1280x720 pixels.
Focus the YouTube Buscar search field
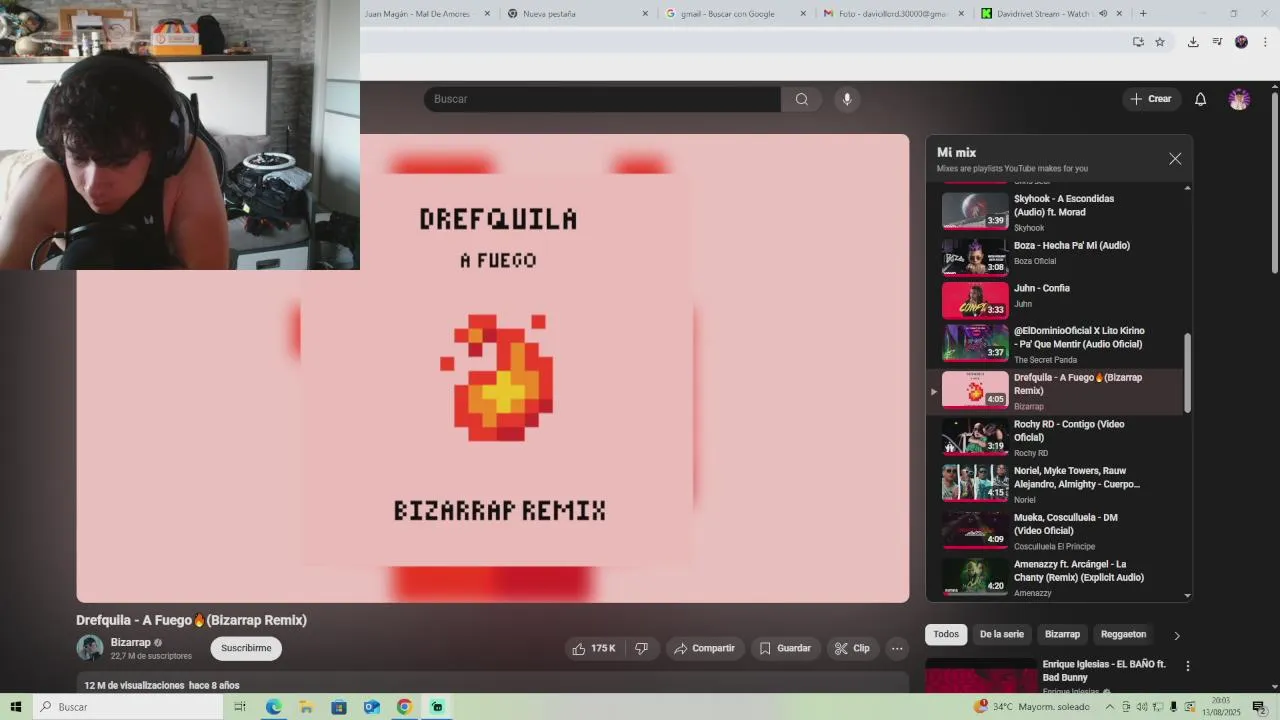pos(602,99)
